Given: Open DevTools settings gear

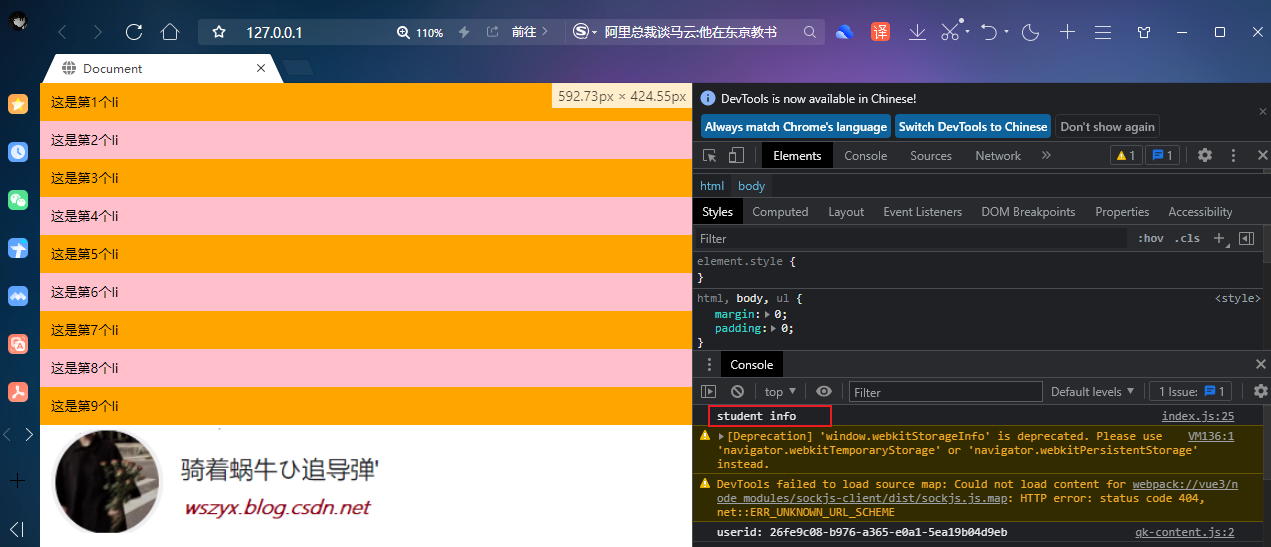Looking at the screenshot, I should pyautogui.click(x=1205, y=155).
